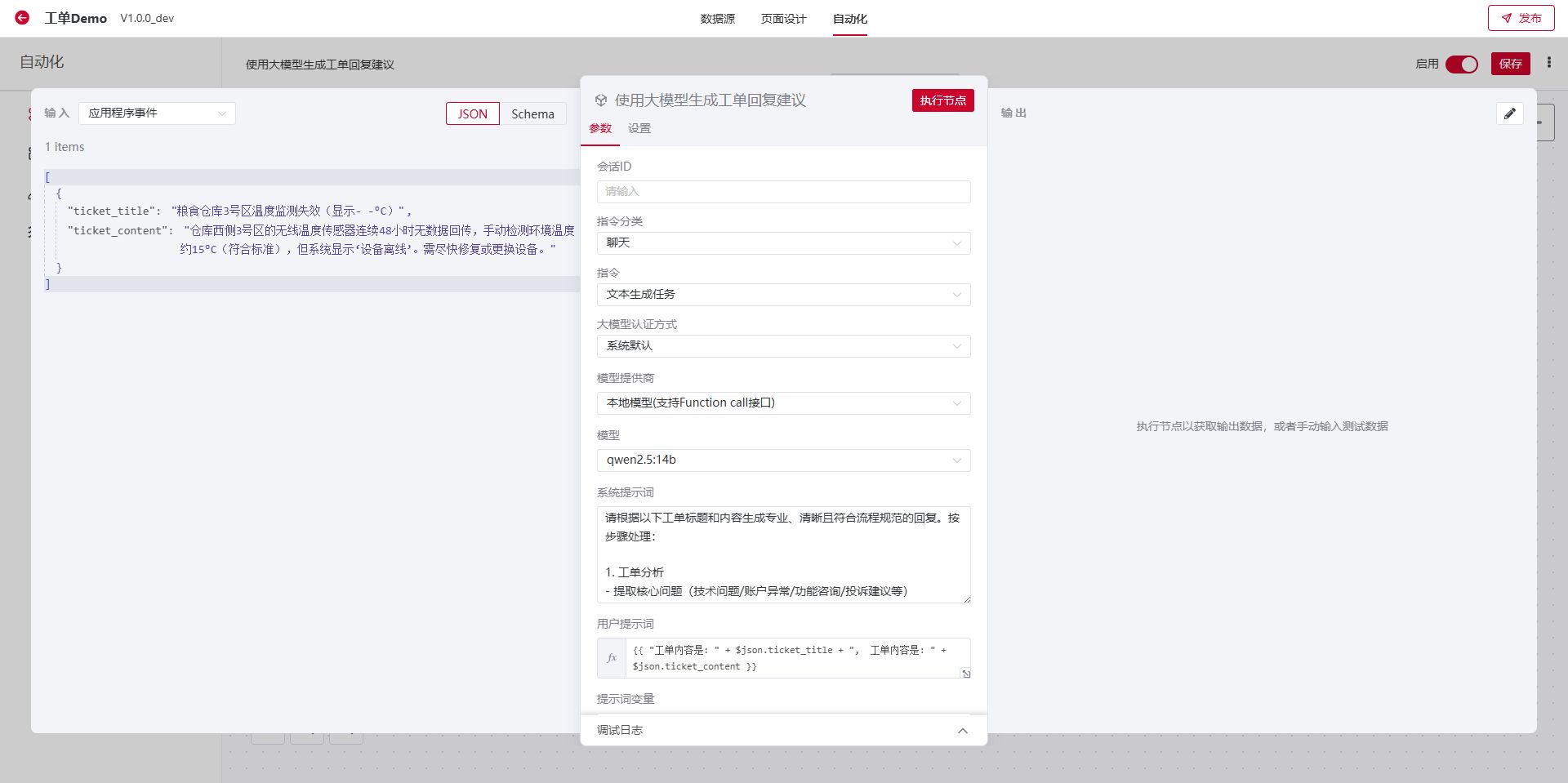
Task: Open the three-dot more options menu
Action: (1548, 63)
